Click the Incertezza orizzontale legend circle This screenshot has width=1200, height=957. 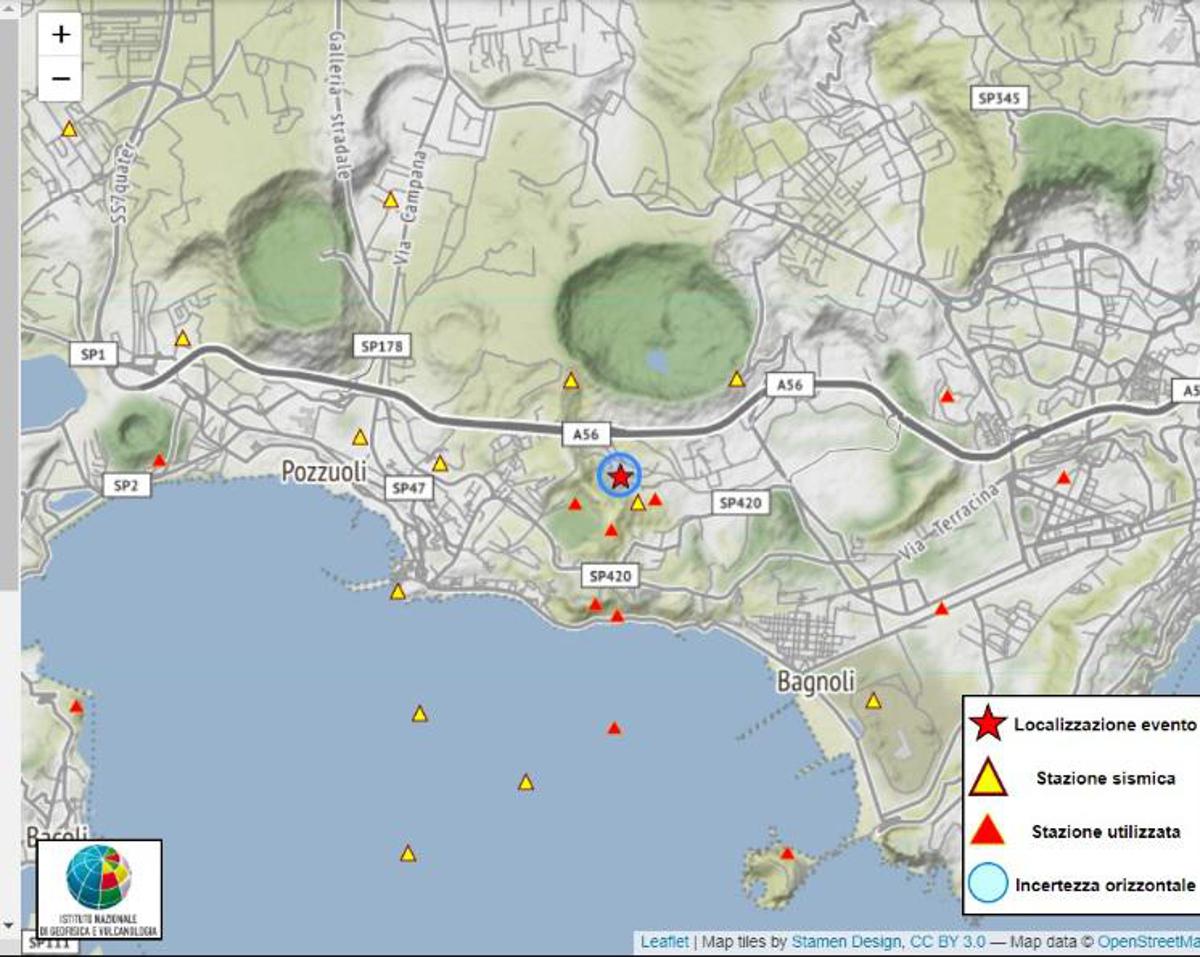click(x=988, y=884)
